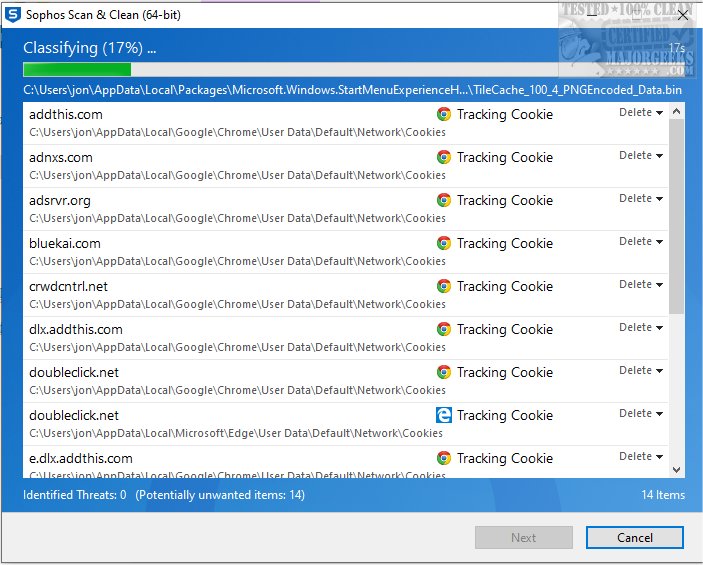Open Delete dropdown for bluekai.com
The height and width of the screenshot is (565, 703).
(641, 242)
